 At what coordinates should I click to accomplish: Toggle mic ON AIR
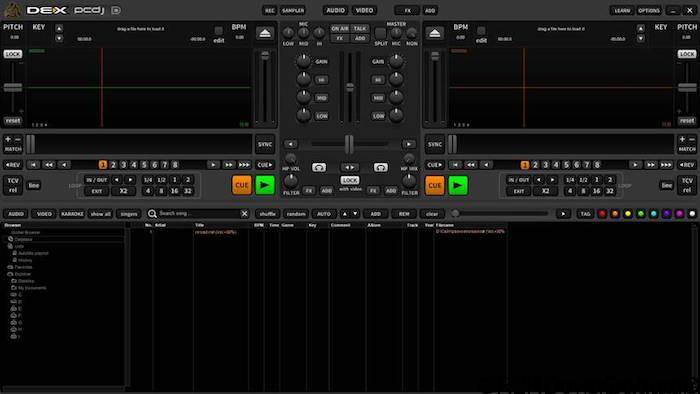pyautogui.click(x=340, y=29)
